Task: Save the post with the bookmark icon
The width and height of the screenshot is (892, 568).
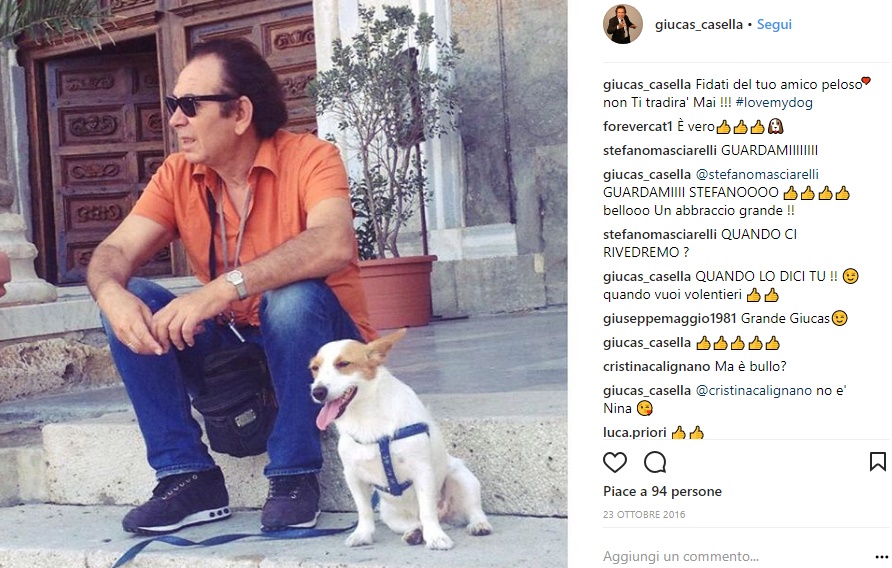Action: (x=878, y=462)
